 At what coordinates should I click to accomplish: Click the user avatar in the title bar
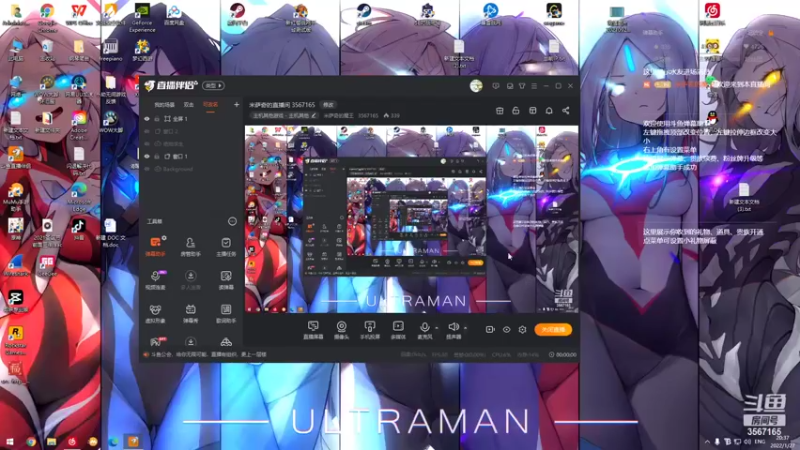476,86
